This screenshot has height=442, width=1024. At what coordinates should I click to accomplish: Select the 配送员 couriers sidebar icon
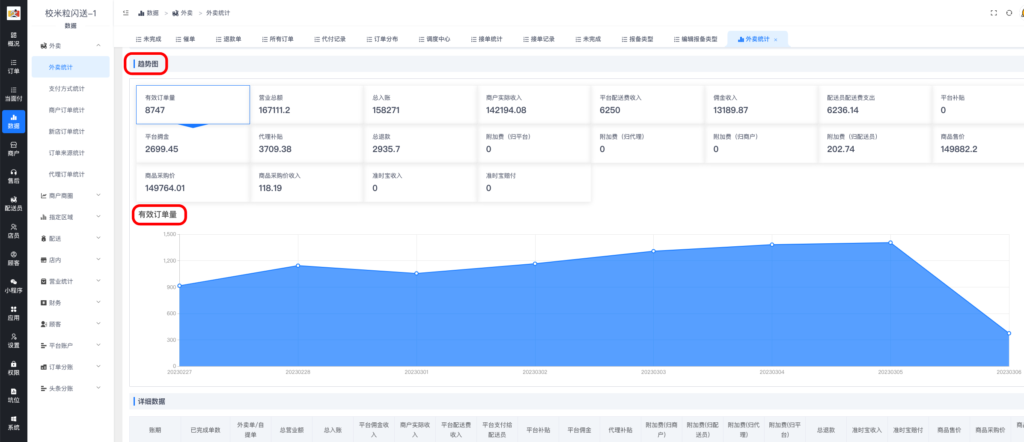pyautogui.click(x=13, y=204)
